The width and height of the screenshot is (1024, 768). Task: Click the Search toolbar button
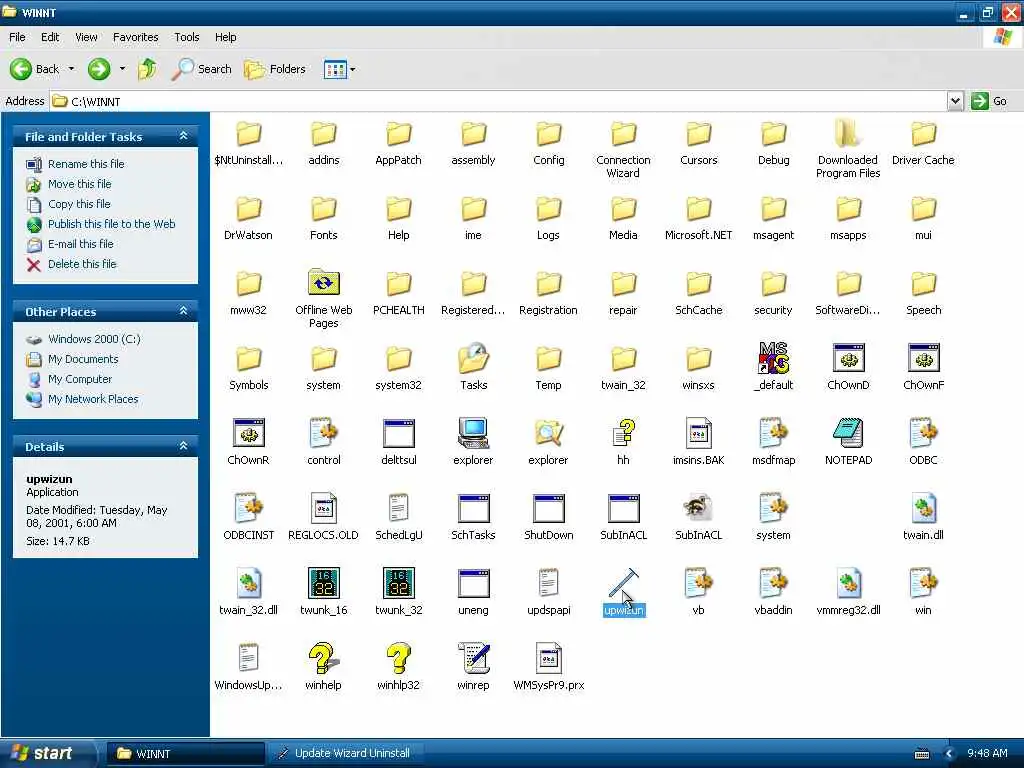point(202,69)
